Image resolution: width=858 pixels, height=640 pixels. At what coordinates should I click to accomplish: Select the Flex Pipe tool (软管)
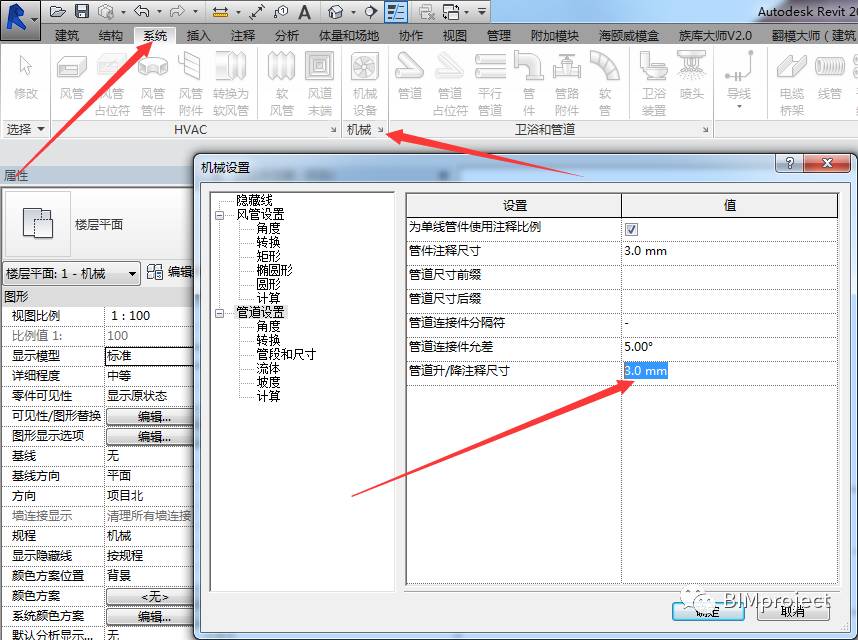[x=605, y=84]
